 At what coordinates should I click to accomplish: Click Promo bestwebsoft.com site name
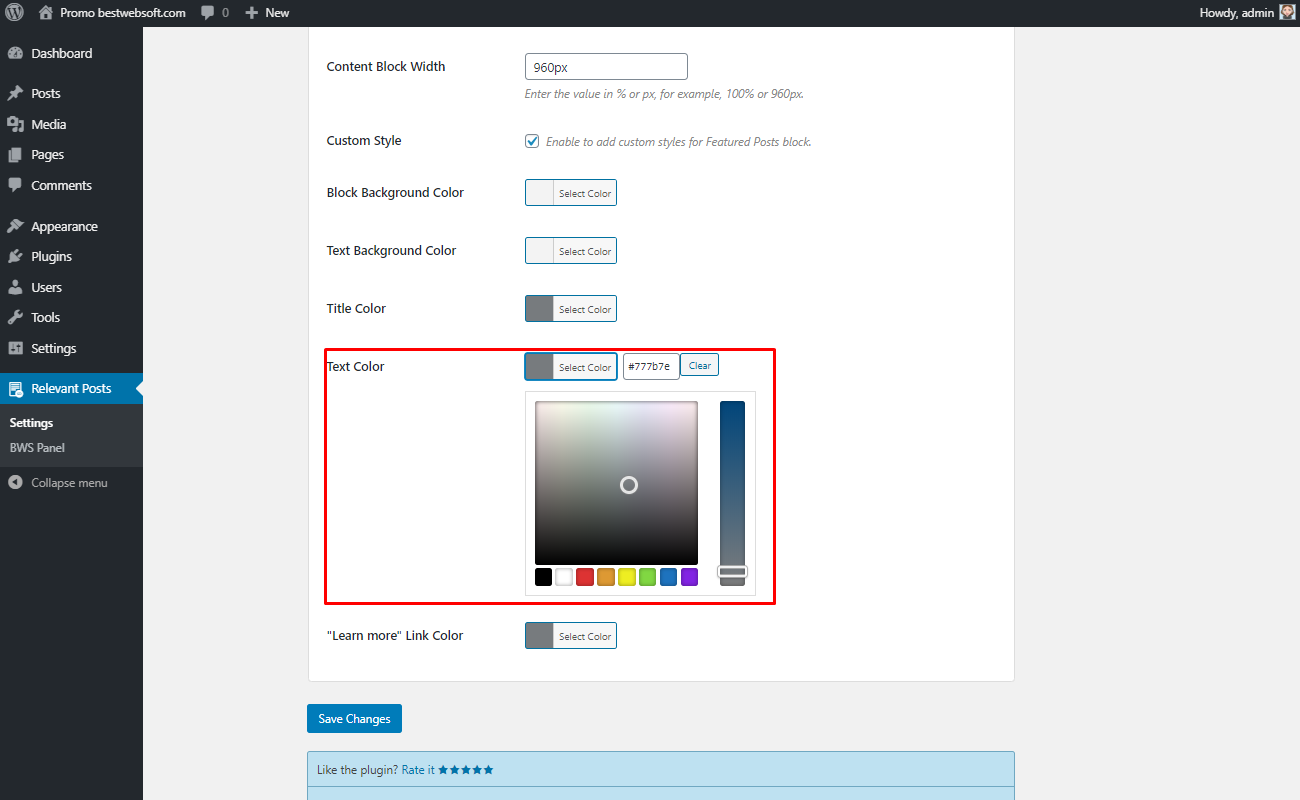pos(123,13)
